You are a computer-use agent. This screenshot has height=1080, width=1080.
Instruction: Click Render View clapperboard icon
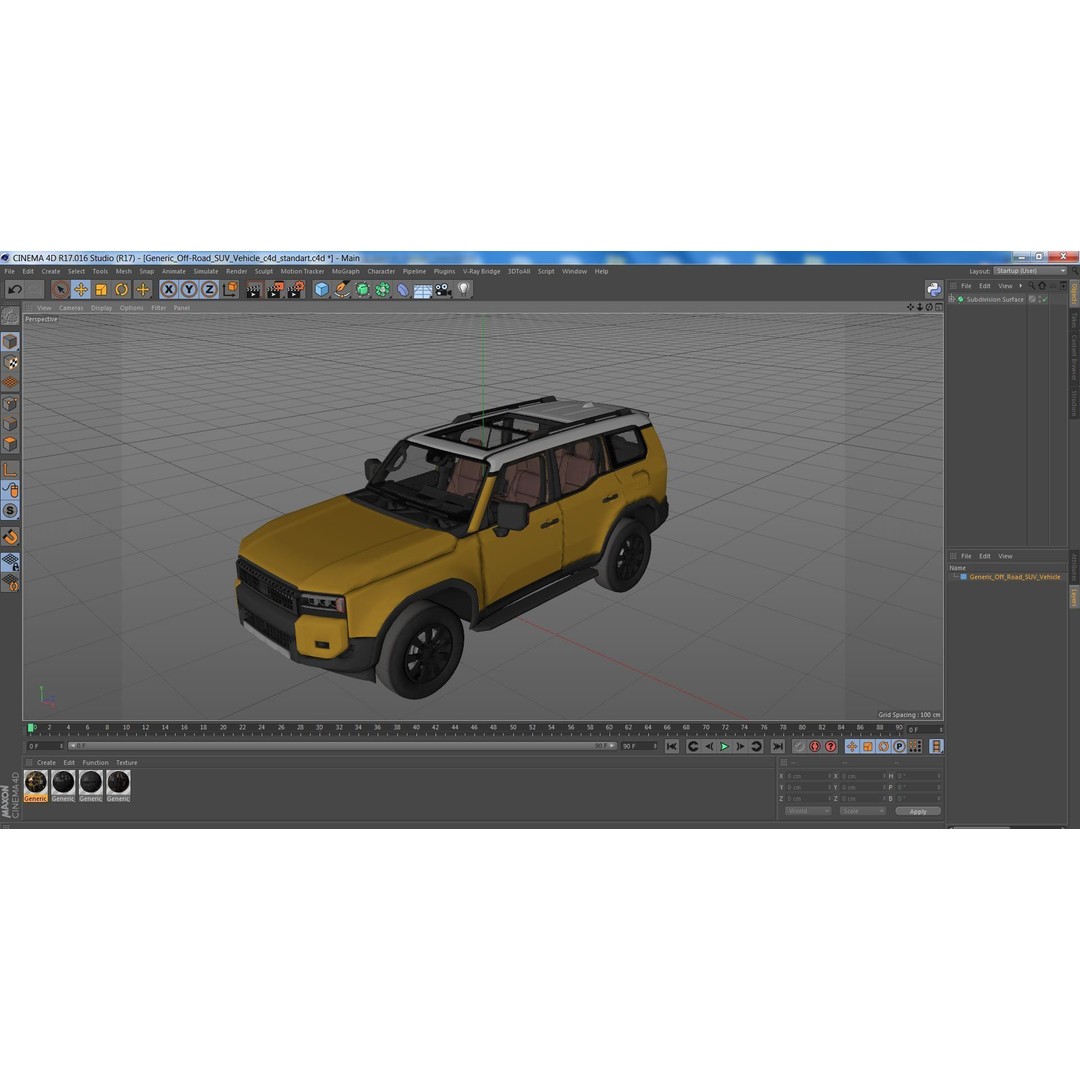coord(253,290)
